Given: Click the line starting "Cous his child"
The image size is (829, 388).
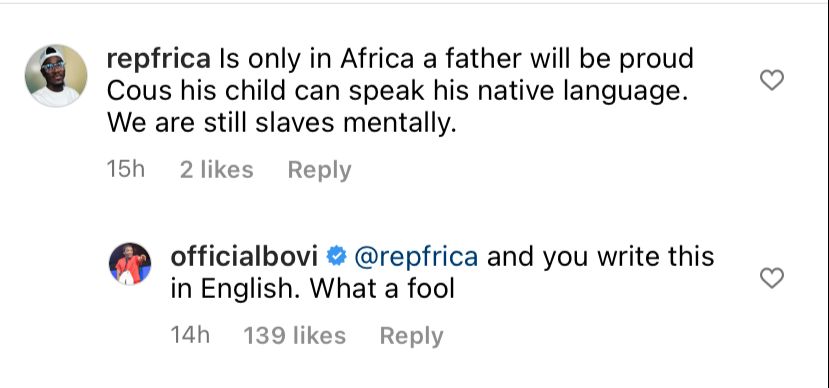Looking at the screenshot, I should pyautogui.click(x=398, y=91).
